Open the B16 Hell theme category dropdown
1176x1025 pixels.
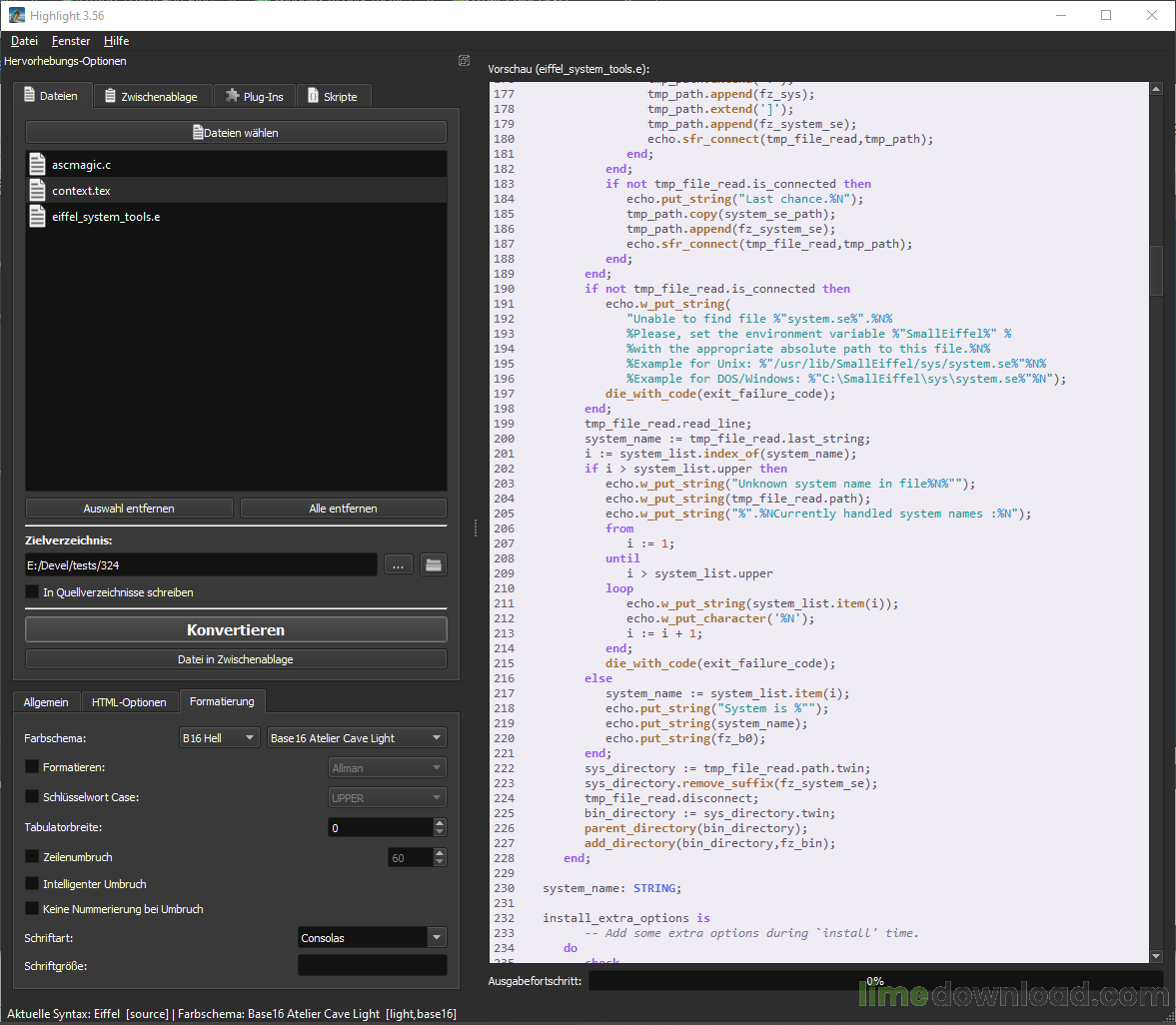[x=219, y=738]
